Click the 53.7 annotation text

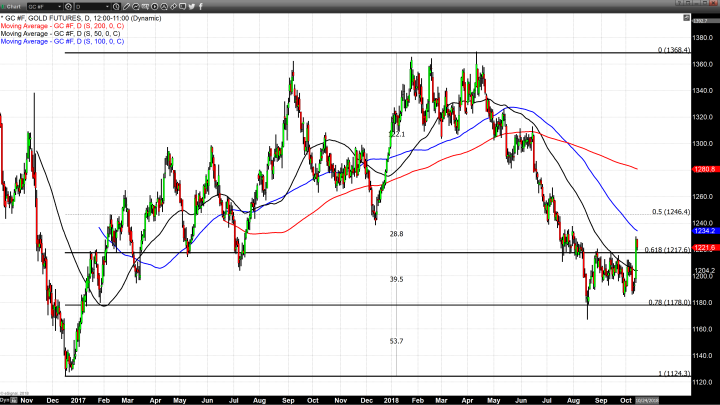tap(396, 341)
